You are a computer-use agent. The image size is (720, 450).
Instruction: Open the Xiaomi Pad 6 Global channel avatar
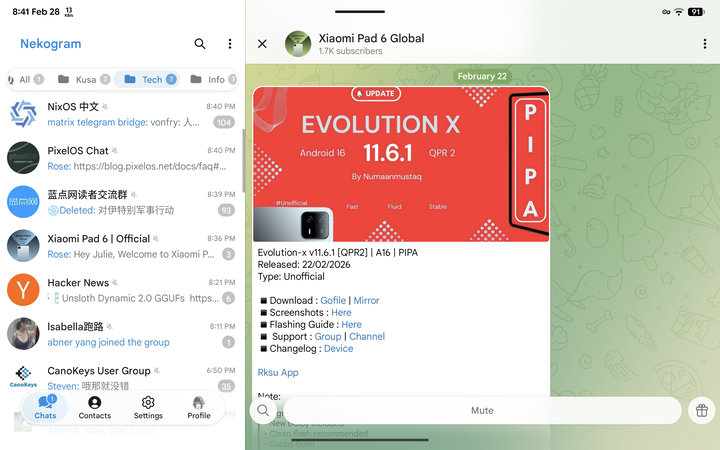tap(298, 44)
